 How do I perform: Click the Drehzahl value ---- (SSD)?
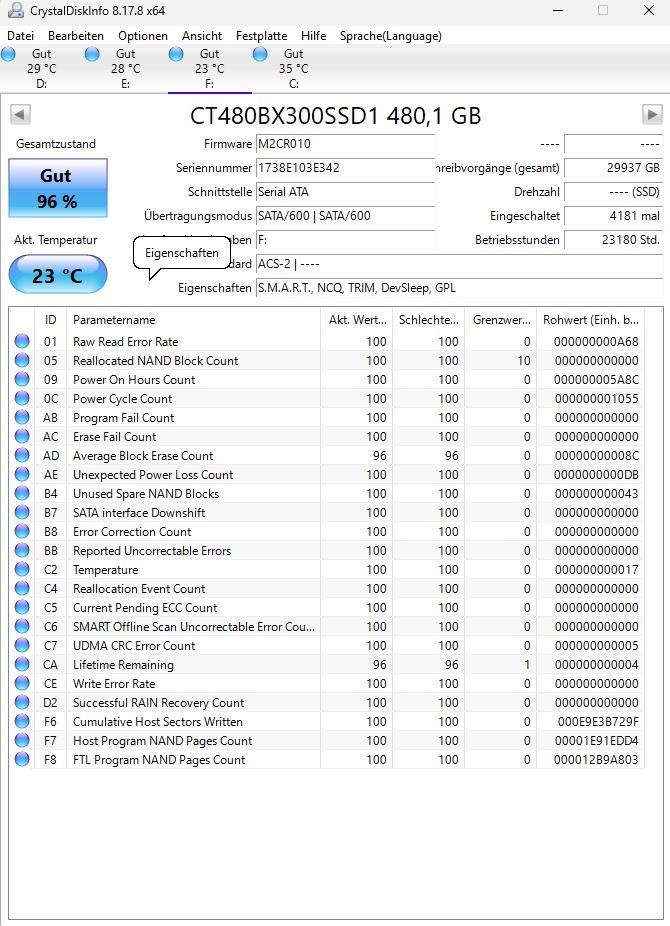click(613, 192)
